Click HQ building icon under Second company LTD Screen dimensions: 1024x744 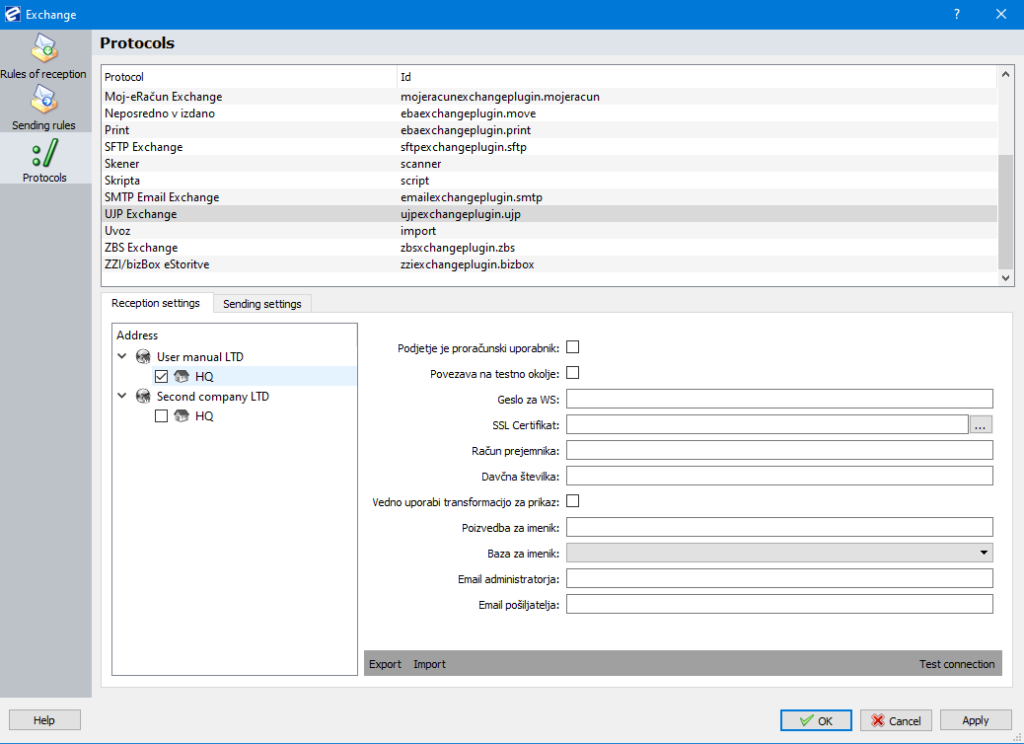tap(181, 416)
